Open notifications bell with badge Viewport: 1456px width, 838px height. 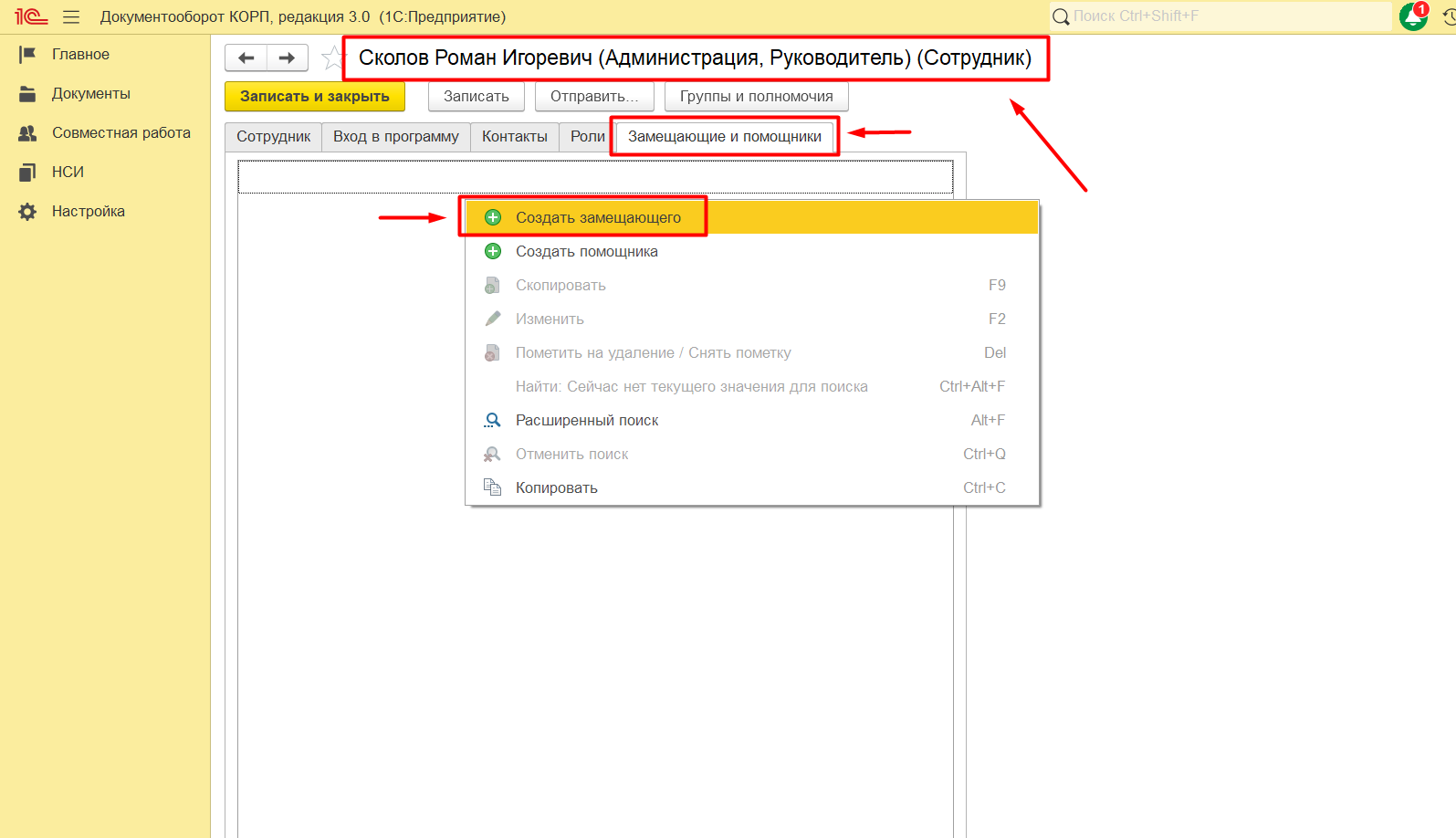tap(1414, 16)
